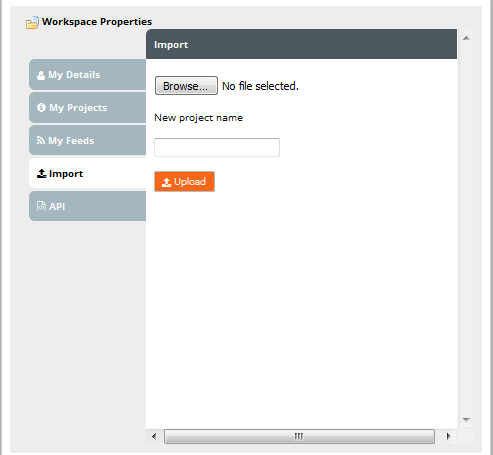The height and width of the screenshot is (455, 493).
Task: Open the My Feeds tab
Action: 88,140
